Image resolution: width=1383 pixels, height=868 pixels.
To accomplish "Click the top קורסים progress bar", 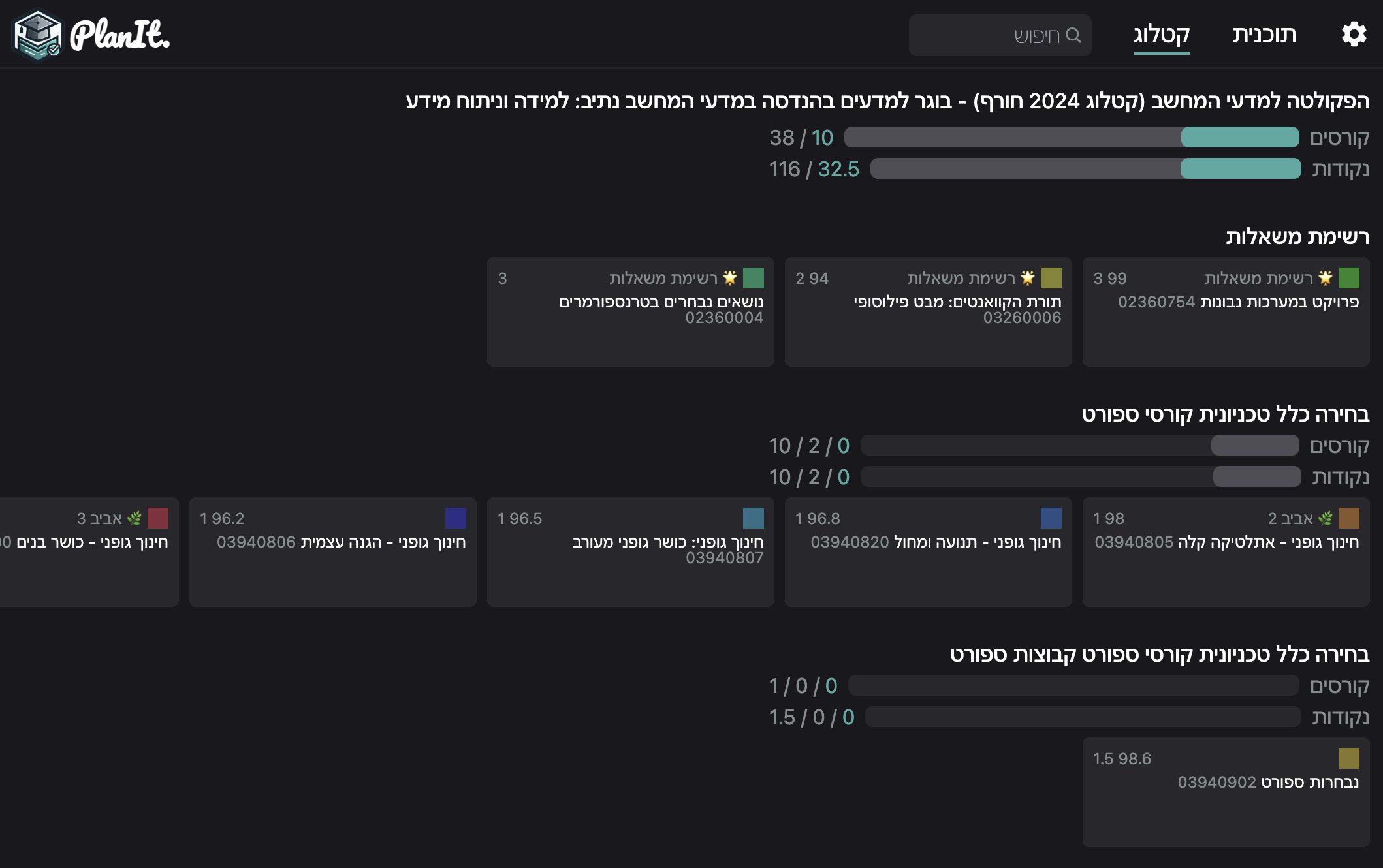I will (x=1071, y=137).
